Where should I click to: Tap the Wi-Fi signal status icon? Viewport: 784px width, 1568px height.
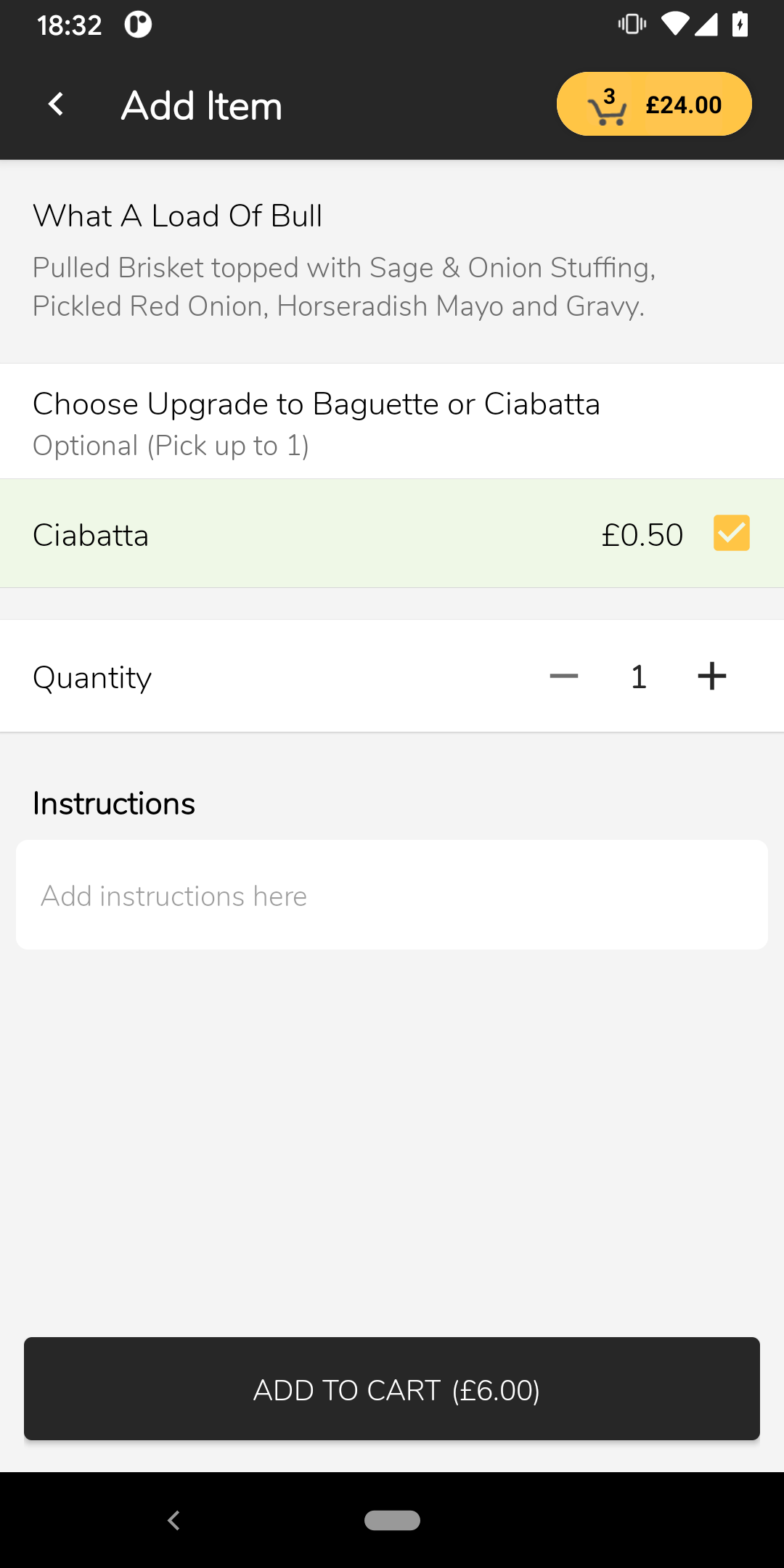coord(675,25)
